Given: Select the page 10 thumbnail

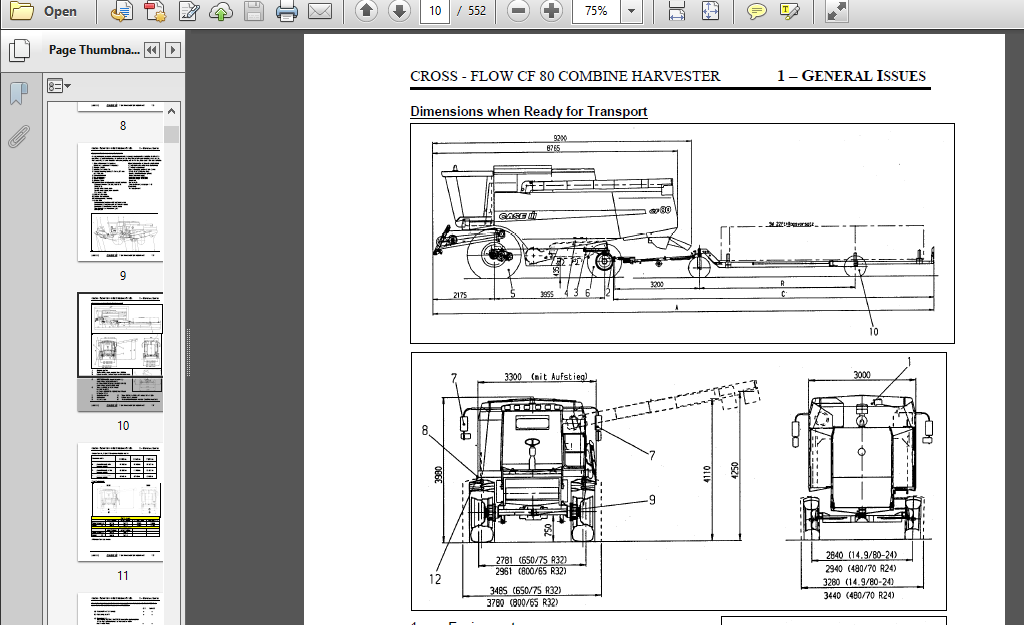Looking at the screenshot, I should tap(120, 352).
